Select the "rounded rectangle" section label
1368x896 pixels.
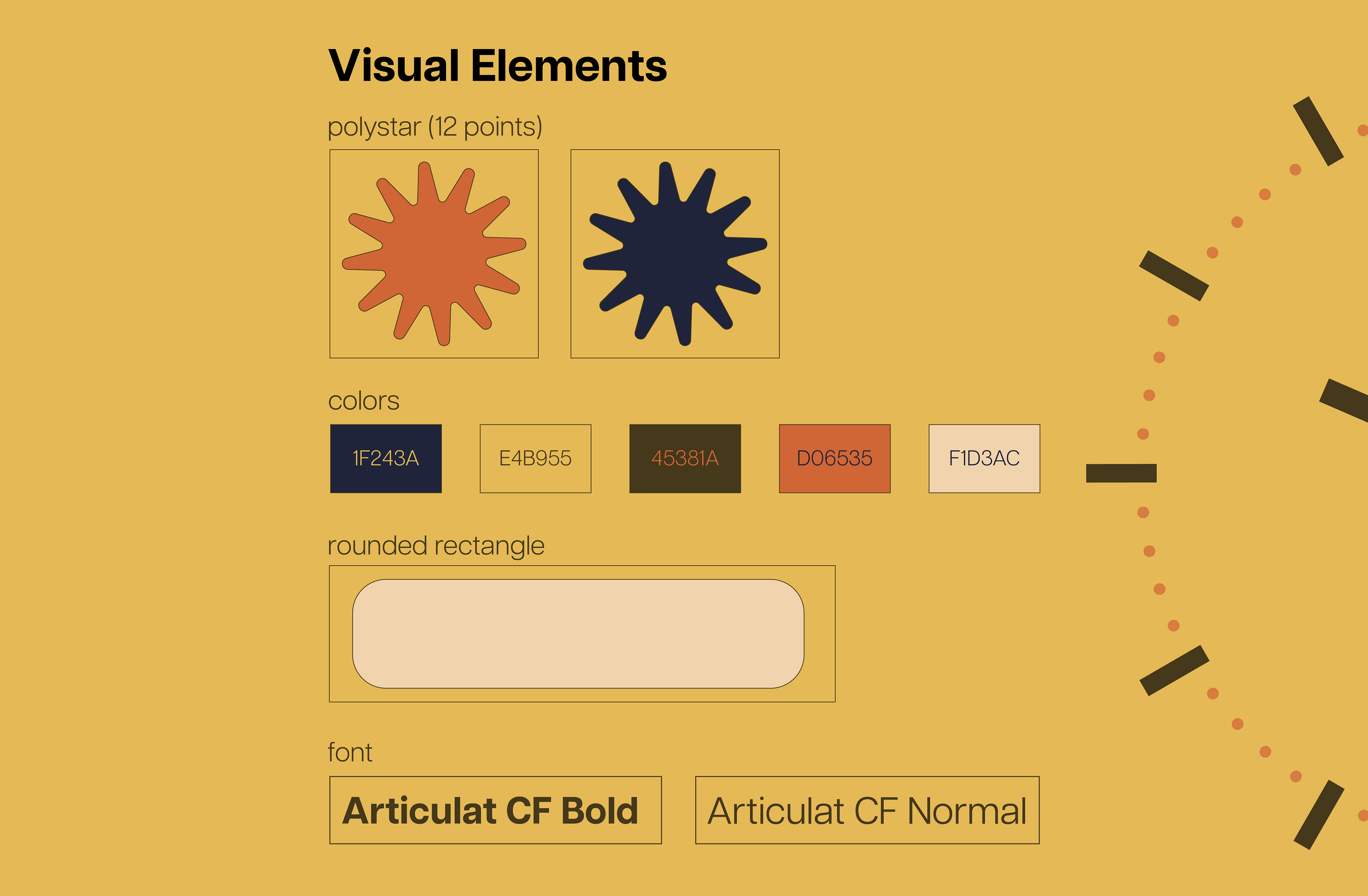[x=436, y=545]
